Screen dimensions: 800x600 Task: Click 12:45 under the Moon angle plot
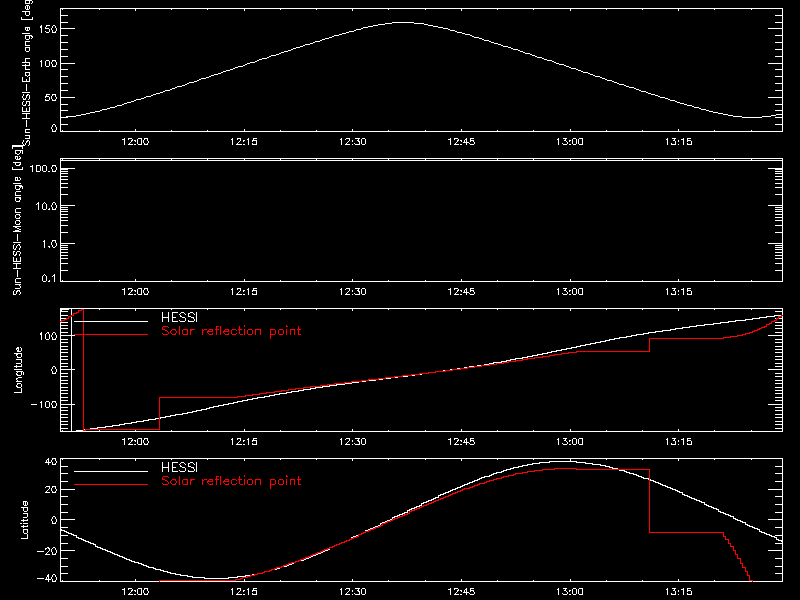click(x=461, y=291)
